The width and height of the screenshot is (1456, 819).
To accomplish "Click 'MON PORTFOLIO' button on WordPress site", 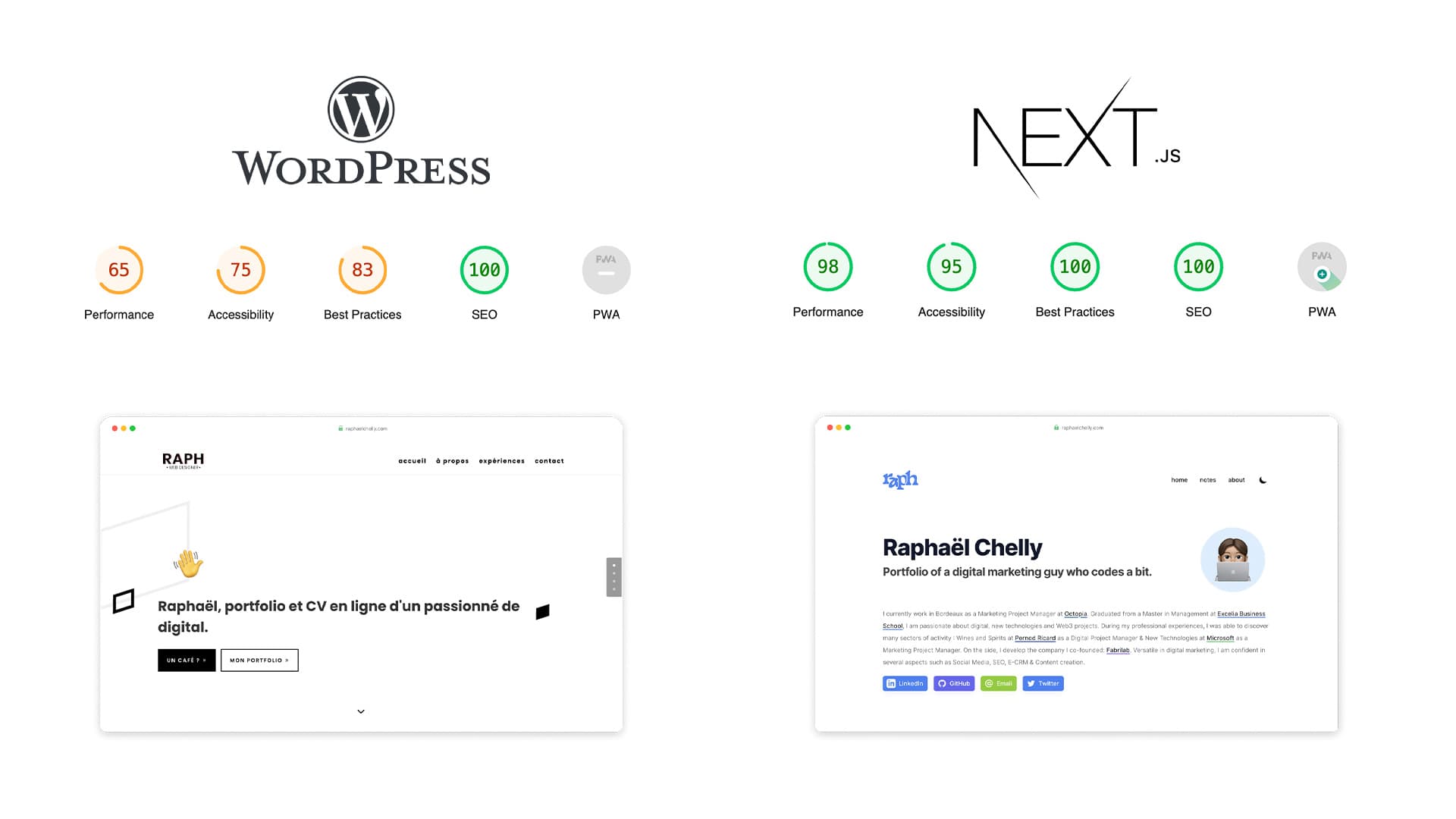I will coord(260,660).
